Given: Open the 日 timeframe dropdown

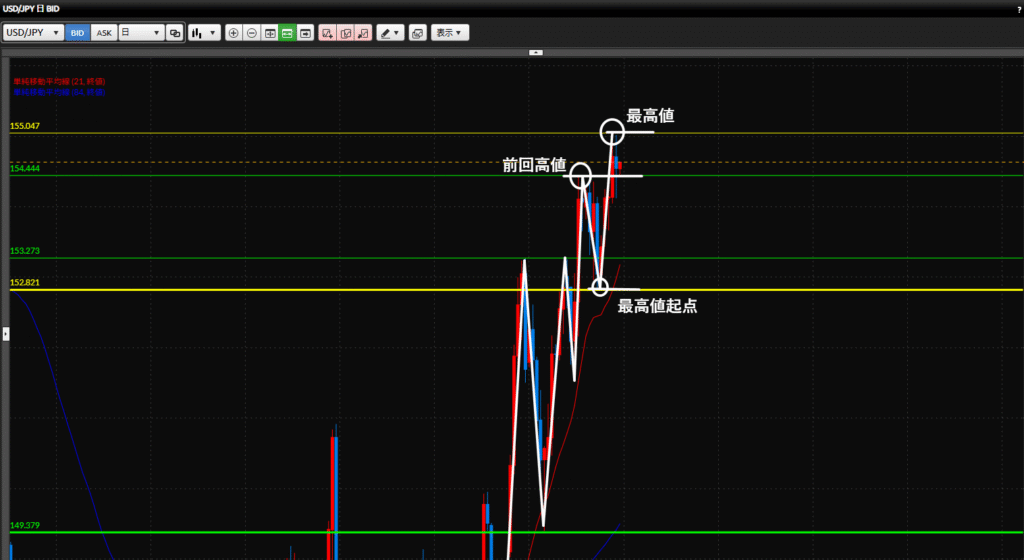Looking at the screenshot, I should pyautogui.click(x=141, y=33).
